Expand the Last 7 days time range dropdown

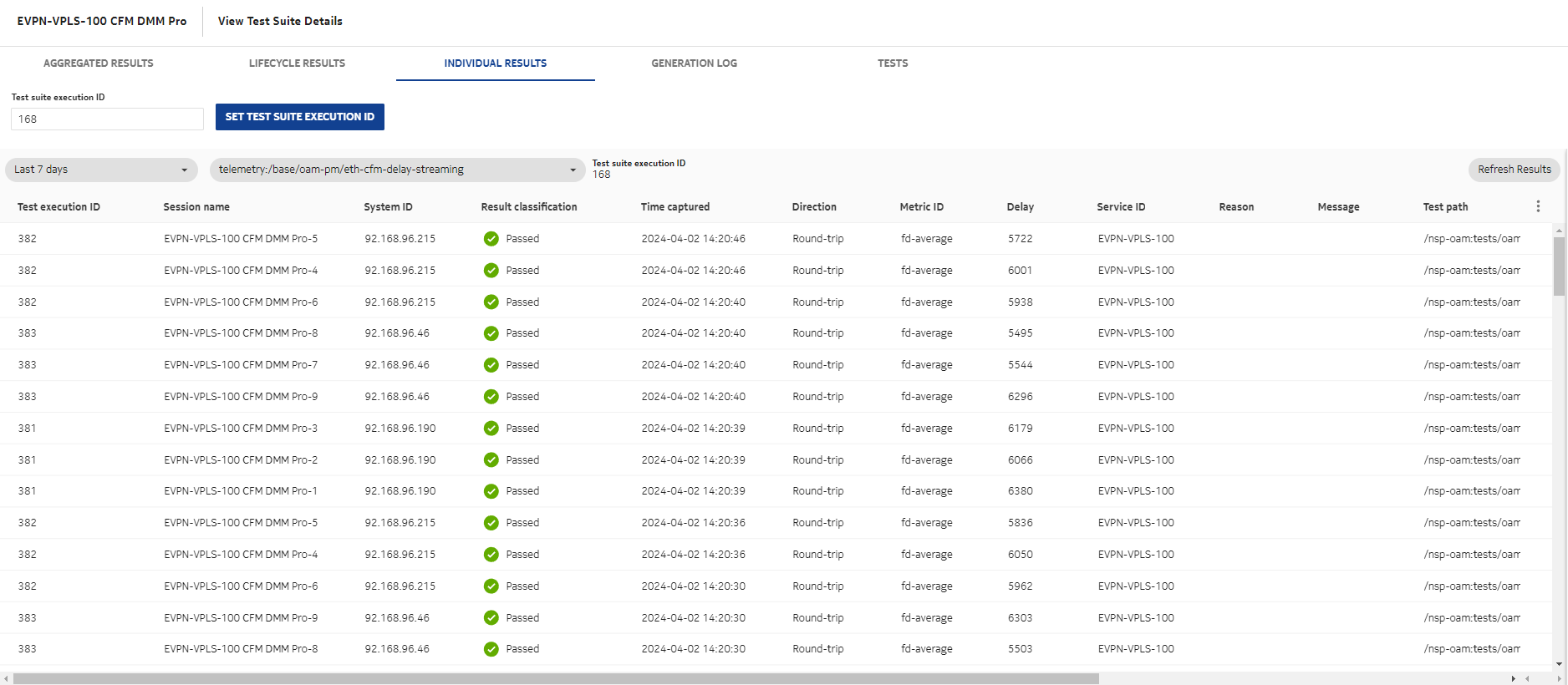pyautogui.click(x=101, y=170)
